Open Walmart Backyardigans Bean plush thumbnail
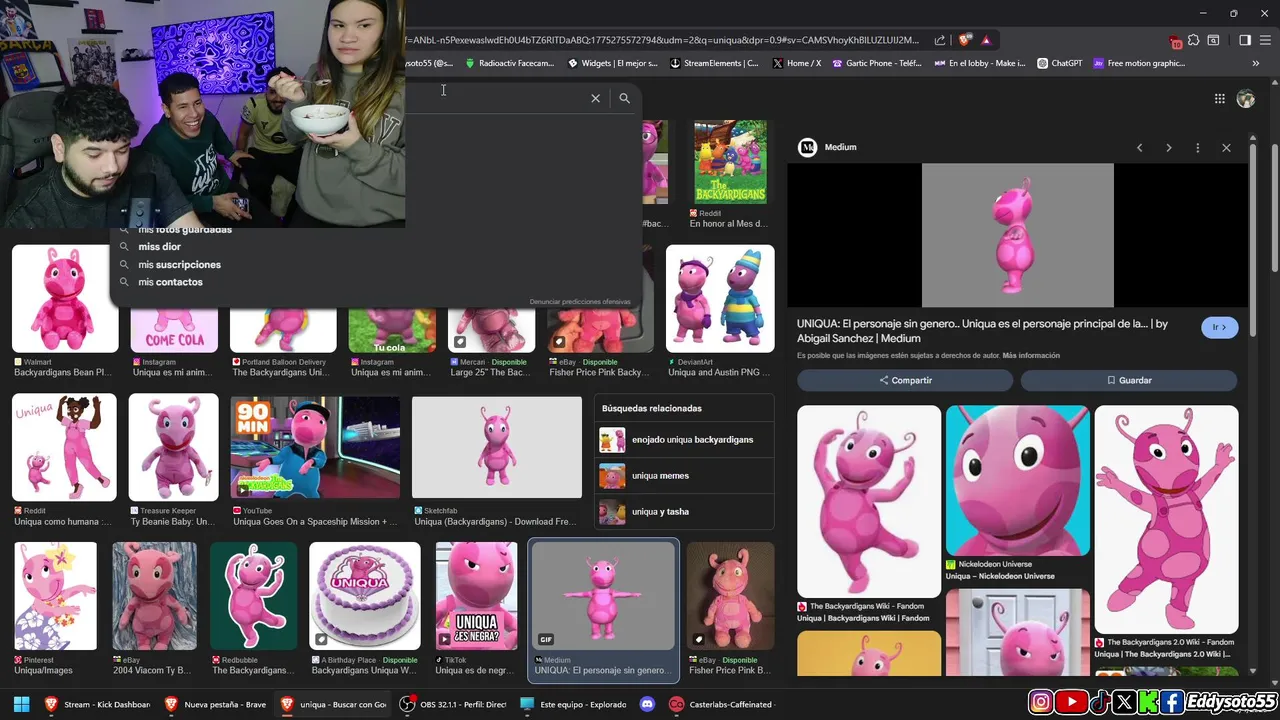 64,299
